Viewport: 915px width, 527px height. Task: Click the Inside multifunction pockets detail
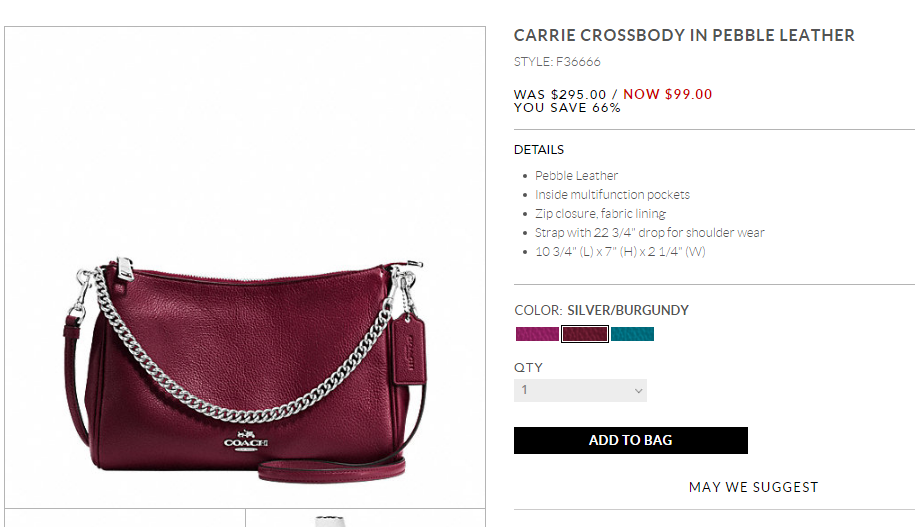coord(612,195)
